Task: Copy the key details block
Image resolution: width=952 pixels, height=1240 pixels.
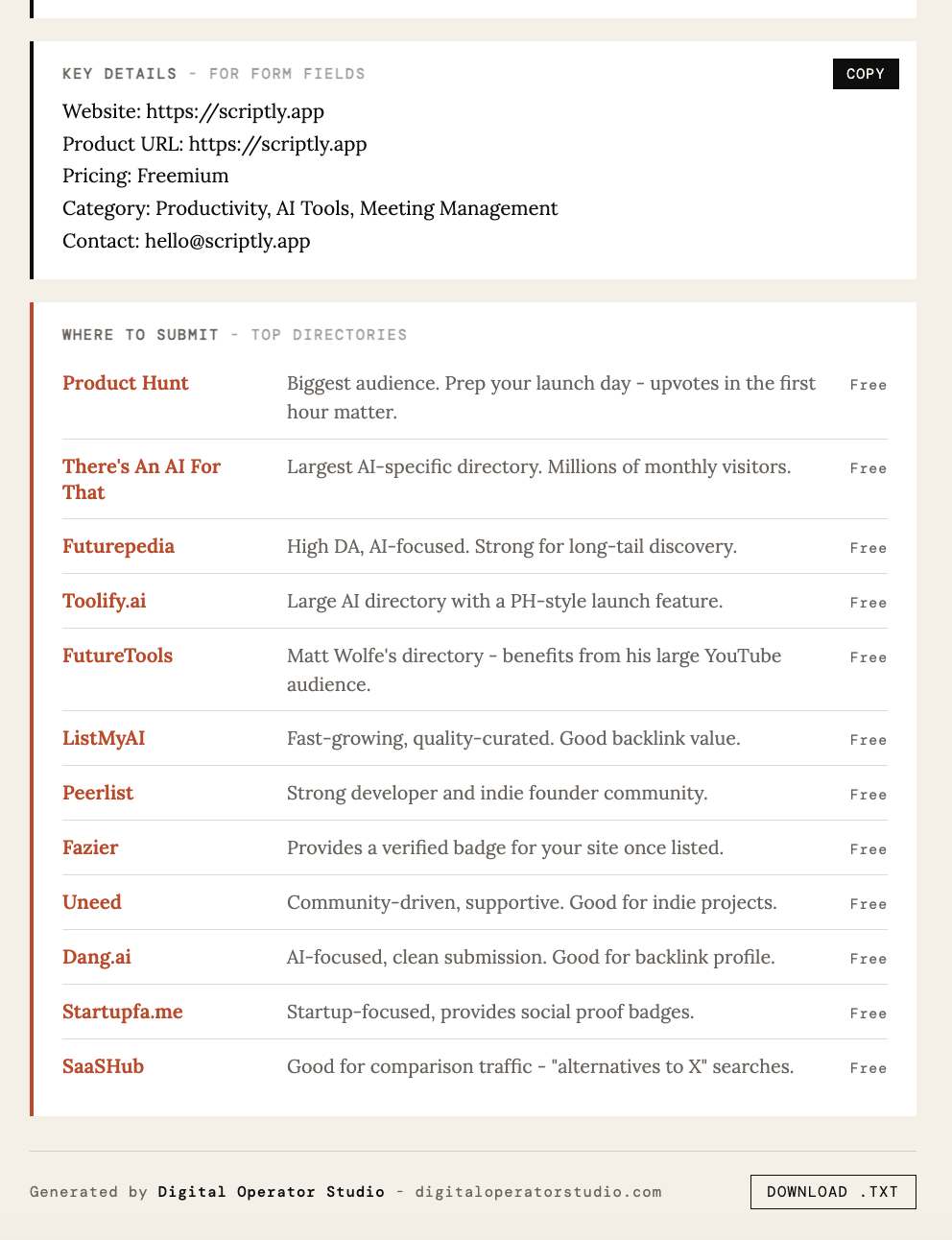Action: click(x=866, y=74)
